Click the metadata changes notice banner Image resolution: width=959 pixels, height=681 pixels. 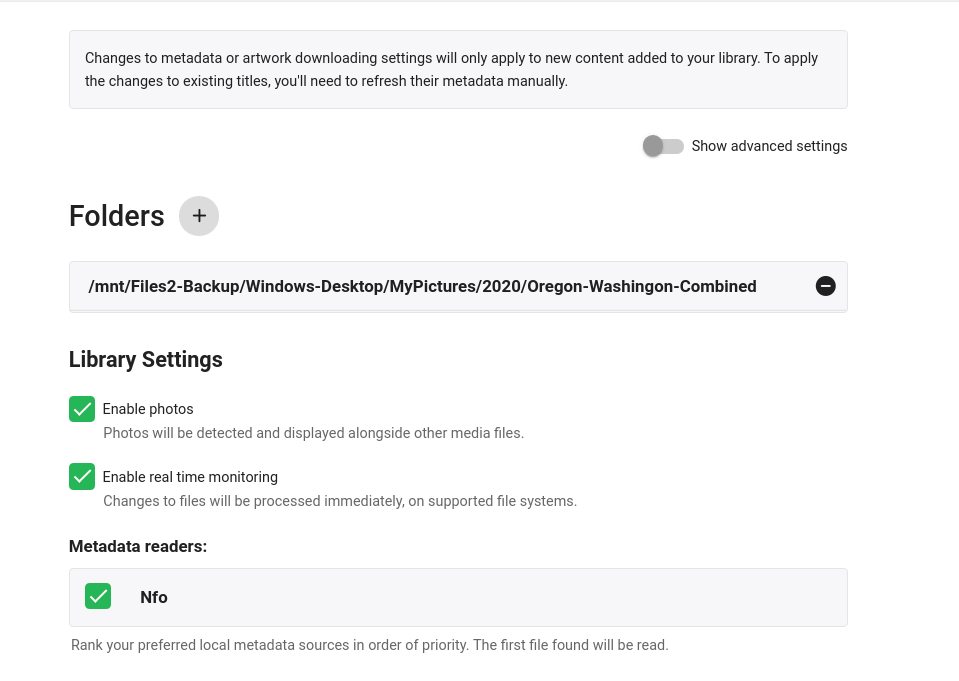[x=458, y=70]
